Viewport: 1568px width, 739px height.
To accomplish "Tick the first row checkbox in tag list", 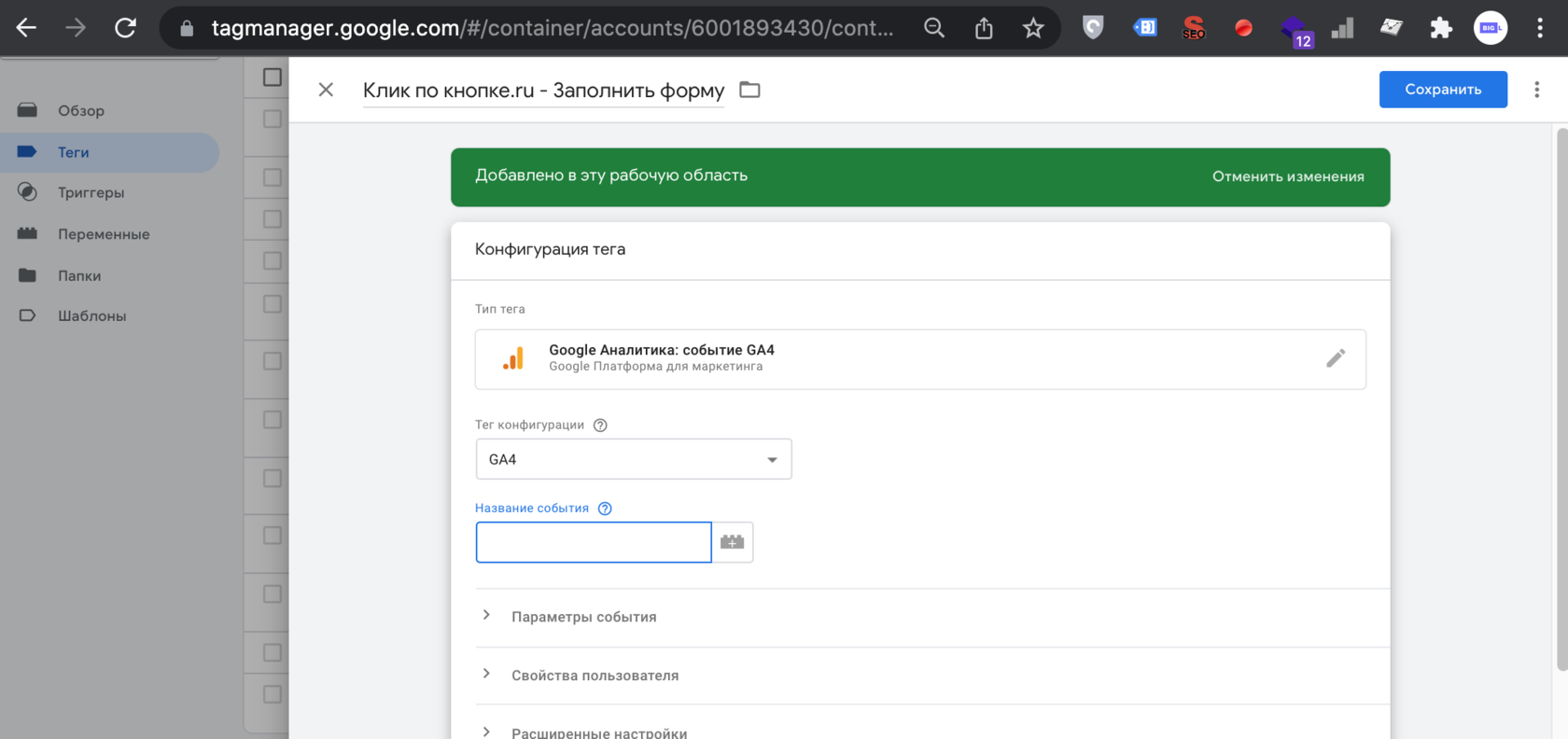I will click(x=273, y=119).
